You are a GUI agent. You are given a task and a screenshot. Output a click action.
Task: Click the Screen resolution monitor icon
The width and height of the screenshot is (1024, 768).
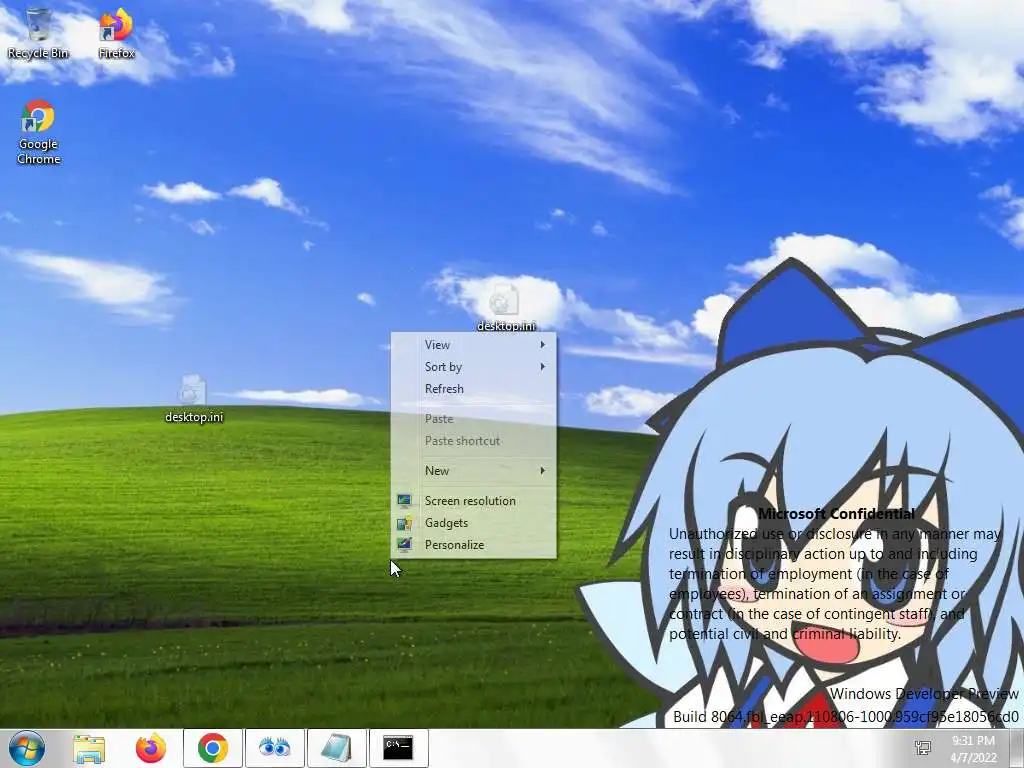coord(404,501)
